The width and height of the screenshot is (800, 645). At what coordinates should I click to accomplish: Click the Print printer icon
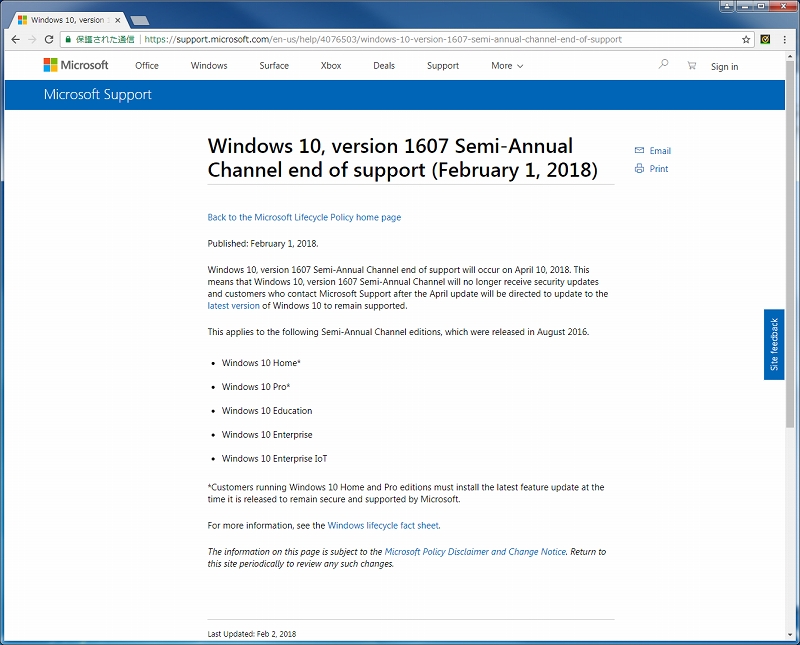639,168
